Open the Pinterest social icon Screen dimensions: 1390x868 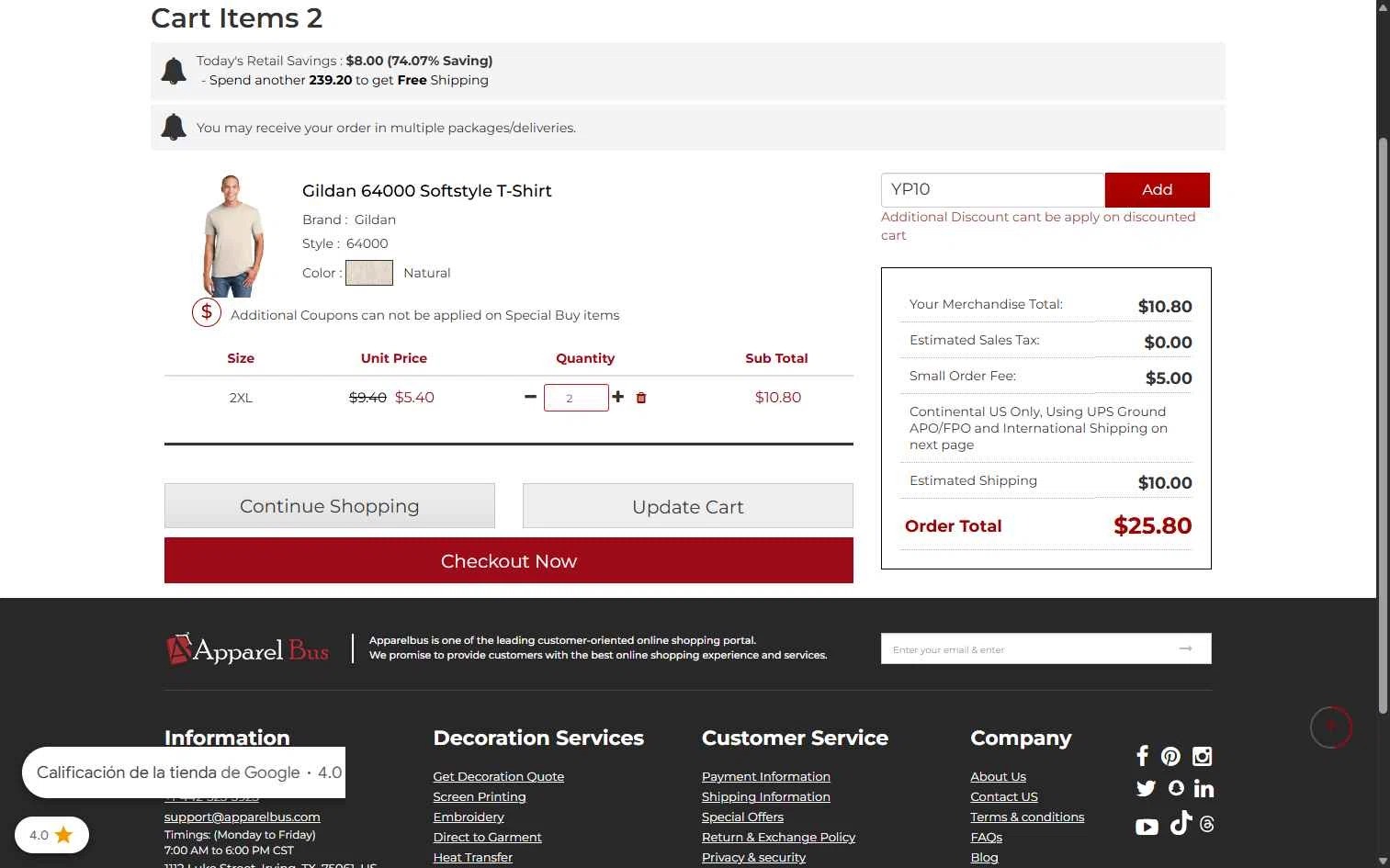(x=1170, y=756)
